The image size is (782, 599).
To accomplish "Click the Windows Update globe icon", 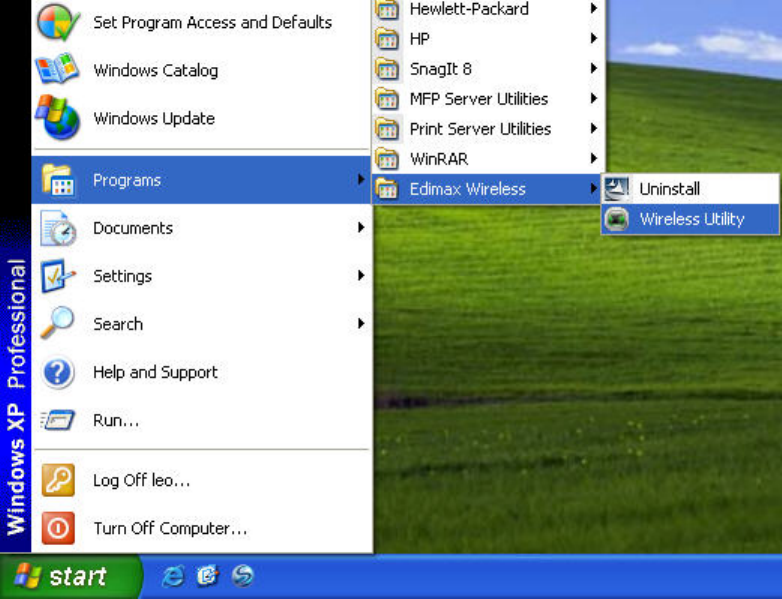I will 57,117.
